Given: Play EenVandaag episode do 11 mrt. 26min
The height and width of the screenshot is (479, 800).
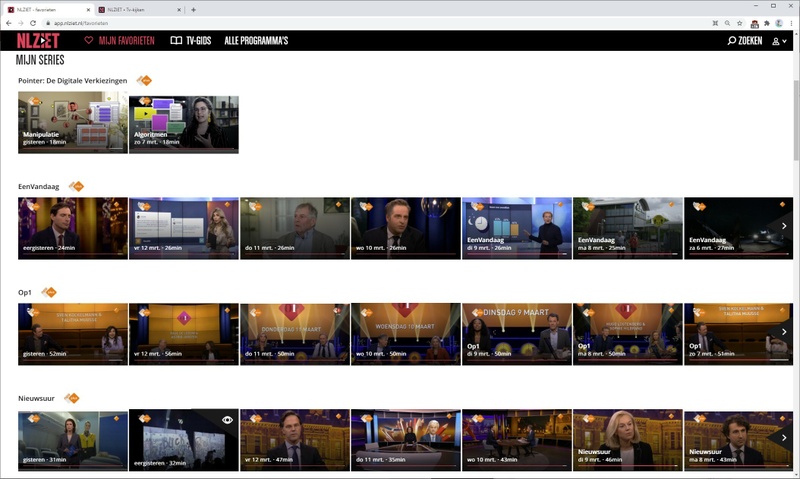Looking at the screenshot, I should point(295,229).
